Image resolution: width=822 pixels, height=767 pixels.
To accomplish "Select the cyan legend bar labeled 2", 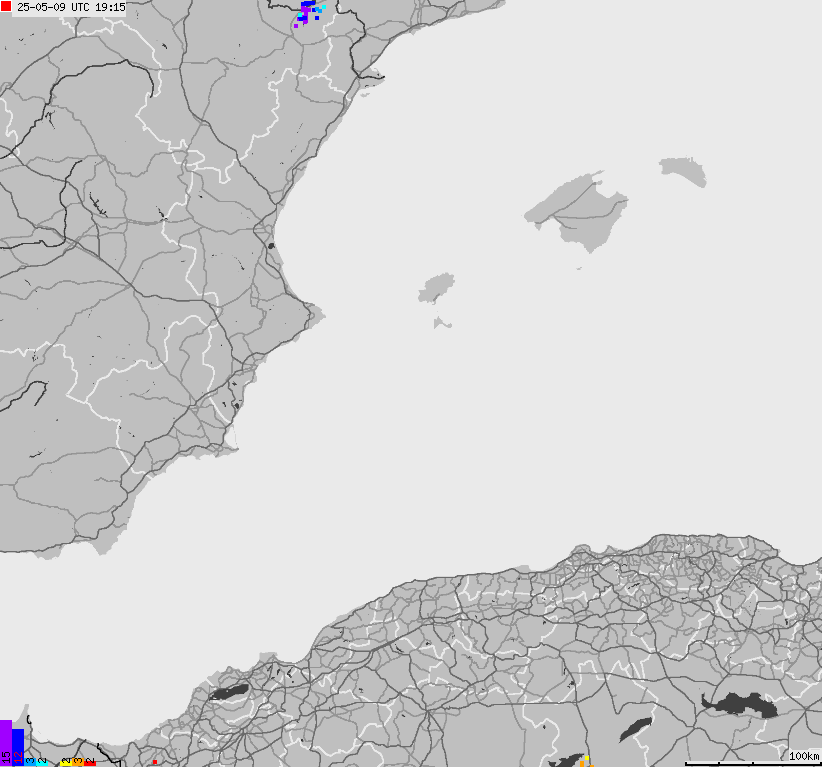I will click(x=42, y=762).
